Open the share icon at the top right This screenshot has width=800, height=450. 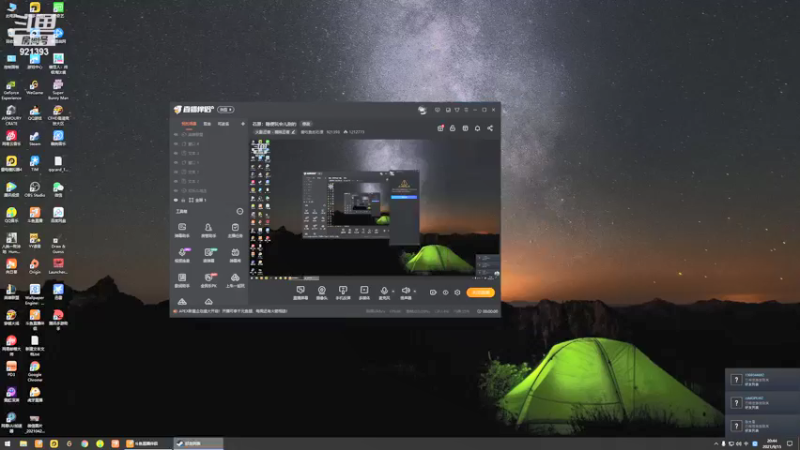[x=490, y=128]
